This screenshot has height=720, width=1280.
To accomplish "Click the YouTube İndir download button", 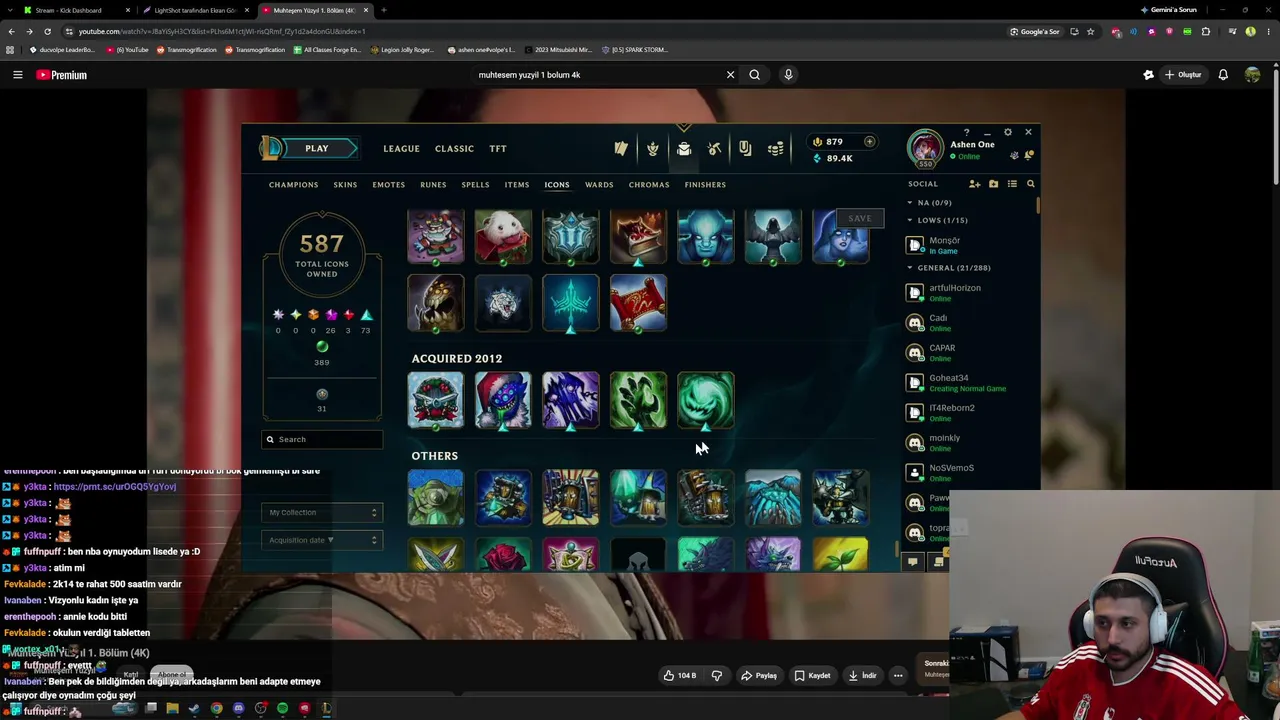I will (862, 676).
